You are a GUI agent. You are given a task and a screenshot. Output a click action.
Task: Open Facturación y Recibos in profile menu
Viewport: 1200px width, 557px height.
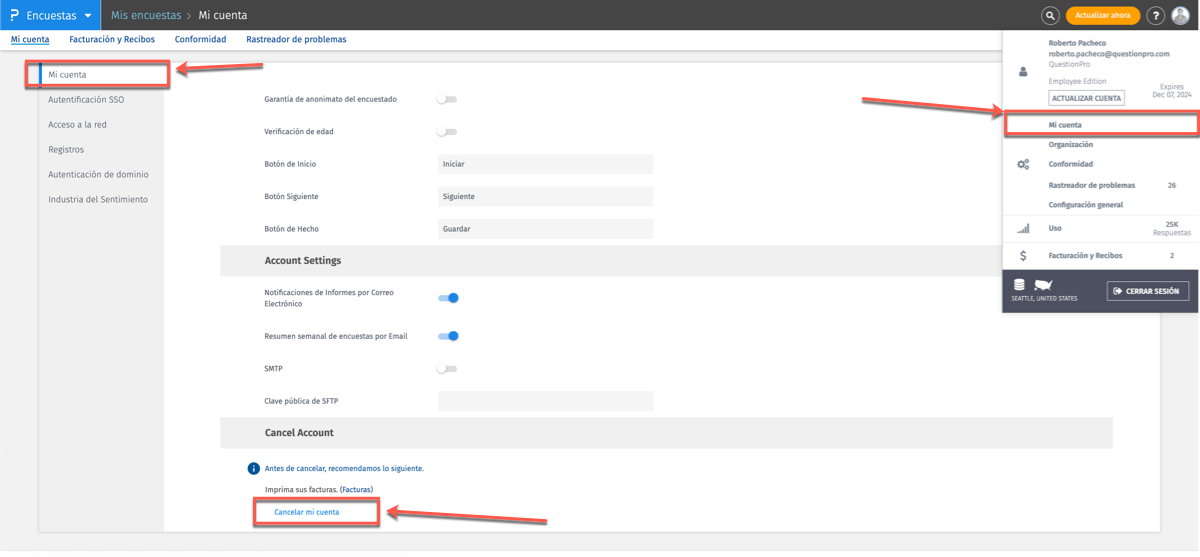click(x=1085, y=256)
